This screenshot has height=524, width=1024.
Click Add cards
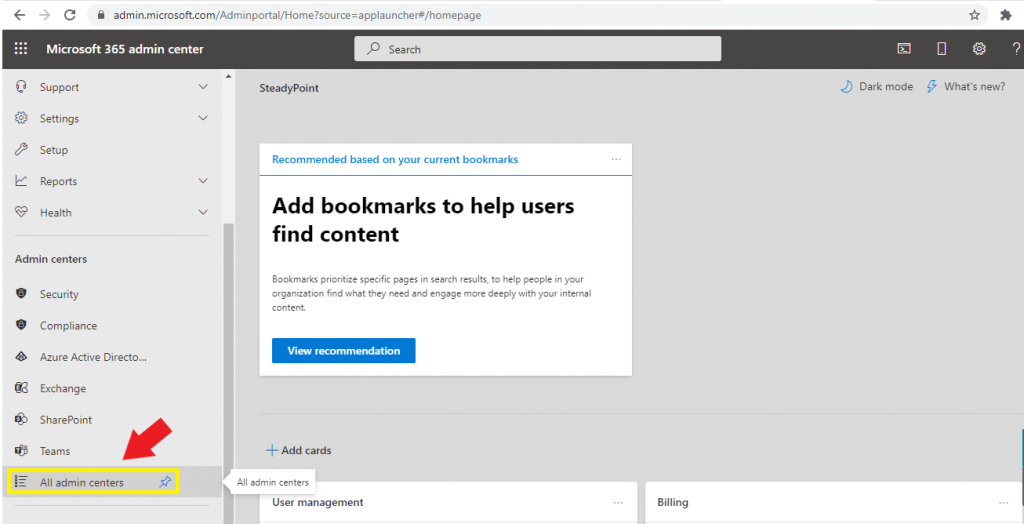pos(299,450)
